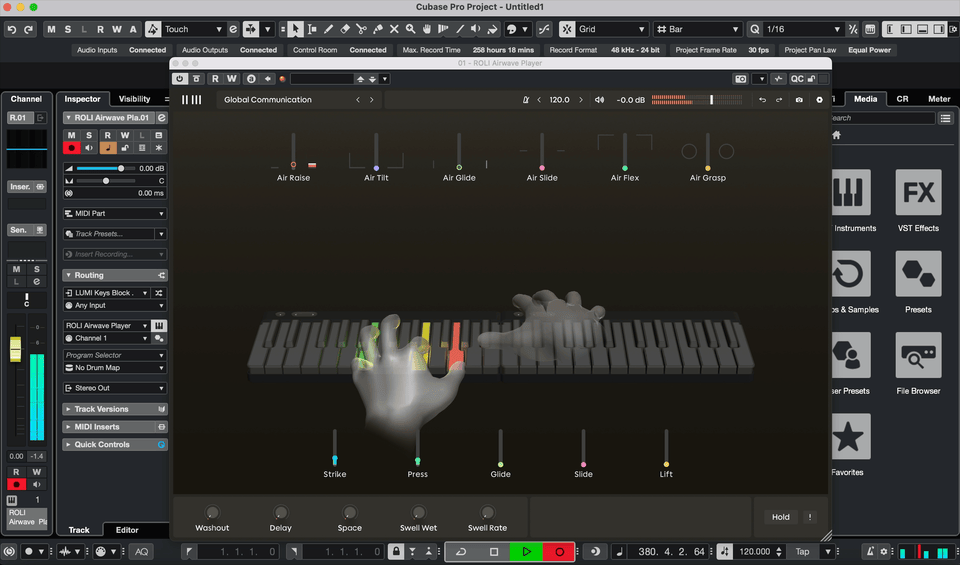Go to next Airwave preset arrow
Viewport: 960px width, 565px height.
click(372, 100)
